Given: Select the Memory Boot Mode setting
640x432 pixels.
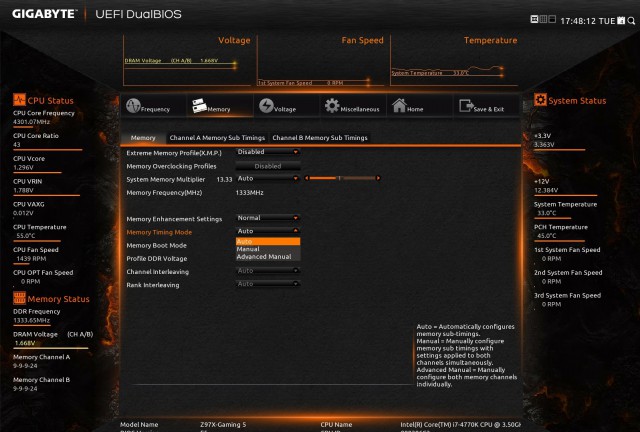Looking at the screenshot, I should (x=157, y=245).
